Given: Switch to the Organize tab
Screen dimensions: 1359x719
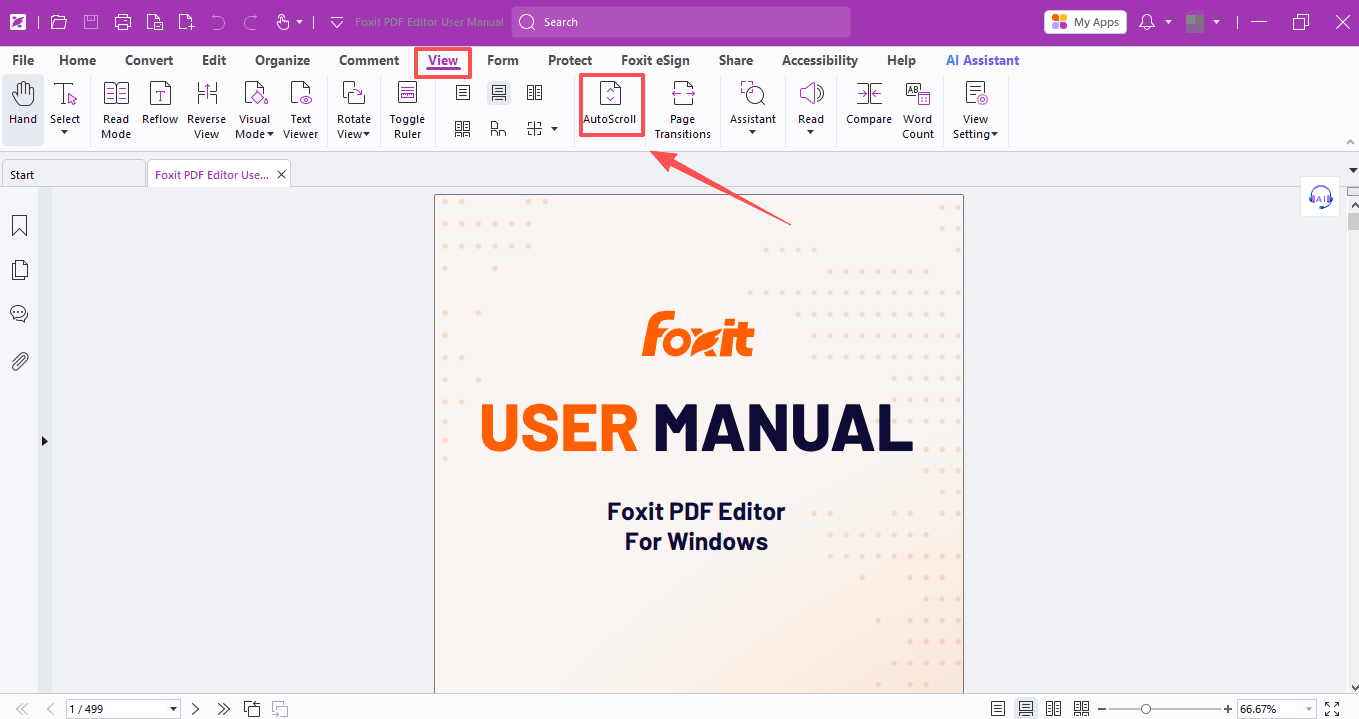Looking at the screenshot, I should tap(283, 60).
